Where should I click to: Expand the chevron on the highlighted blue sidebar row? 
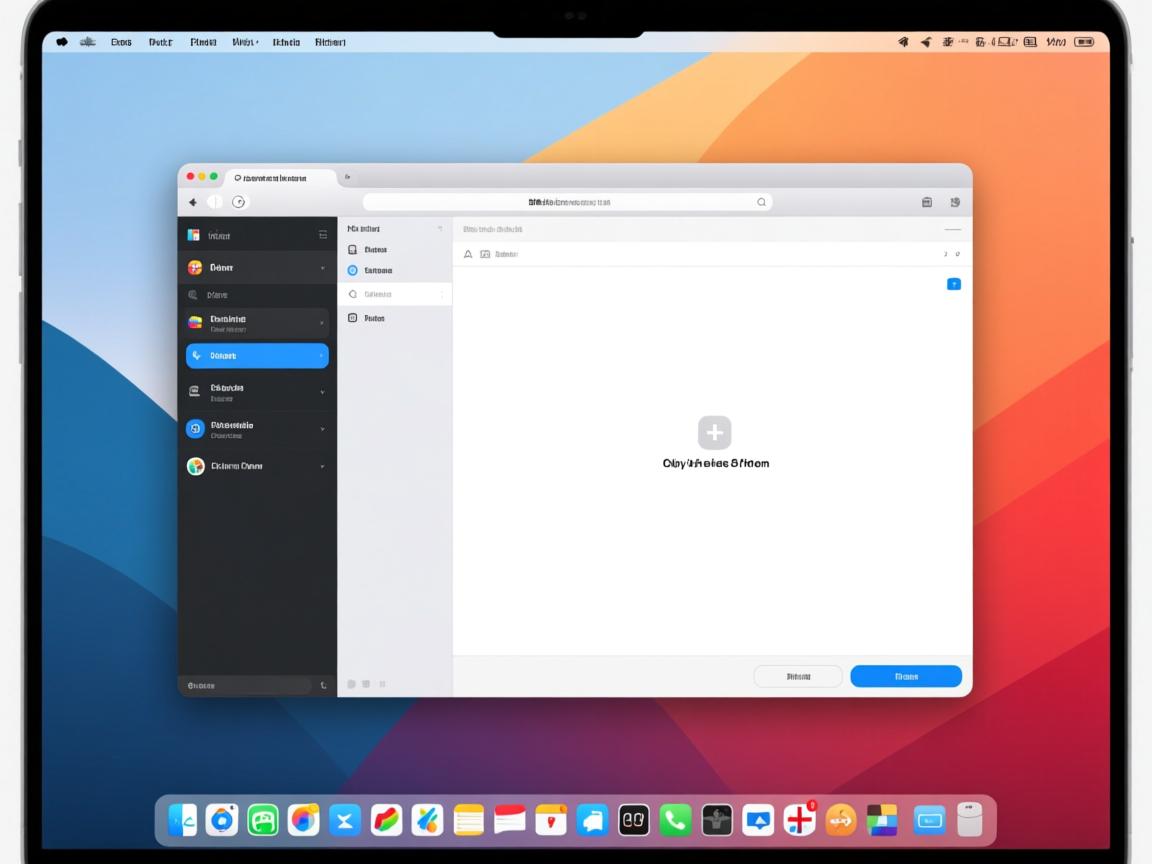(x=322, y=356)
